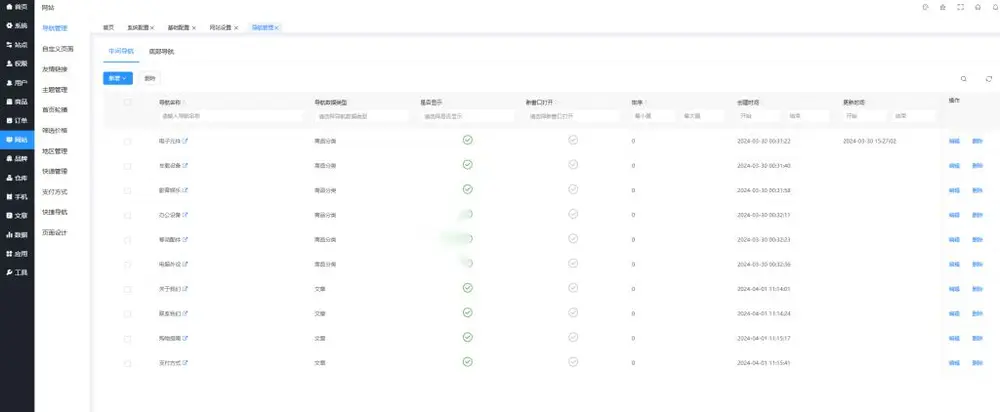Image resolution: width=1000 pixels, height=412 pixels.
Task: Open external link icon beside 关于我们
Action: click(185, 289)
